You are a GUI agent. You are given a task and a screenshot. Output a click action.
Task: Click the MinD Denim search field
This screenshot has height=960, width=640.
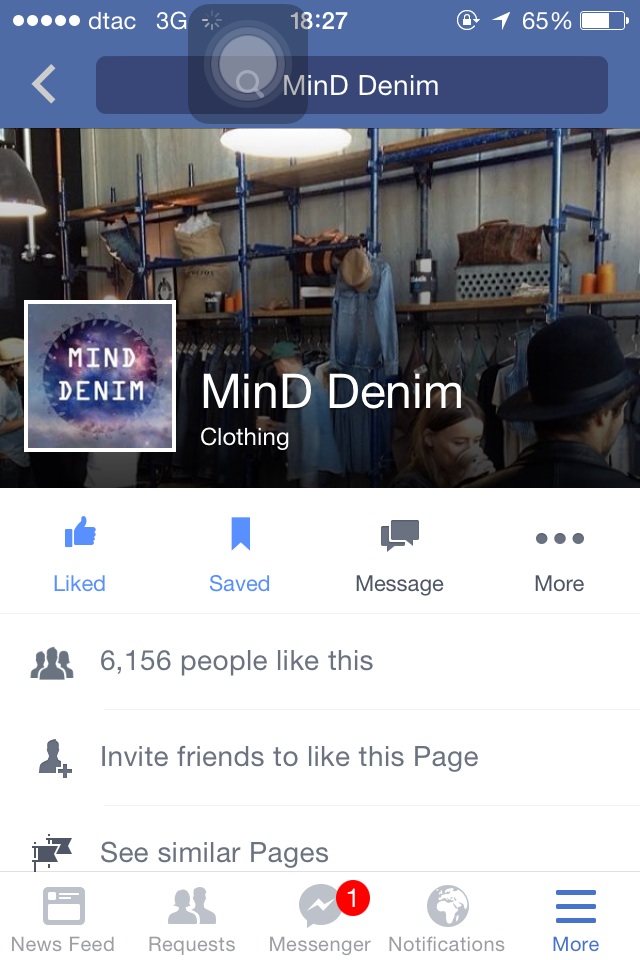pyautogui.click(x=352, y=85)
